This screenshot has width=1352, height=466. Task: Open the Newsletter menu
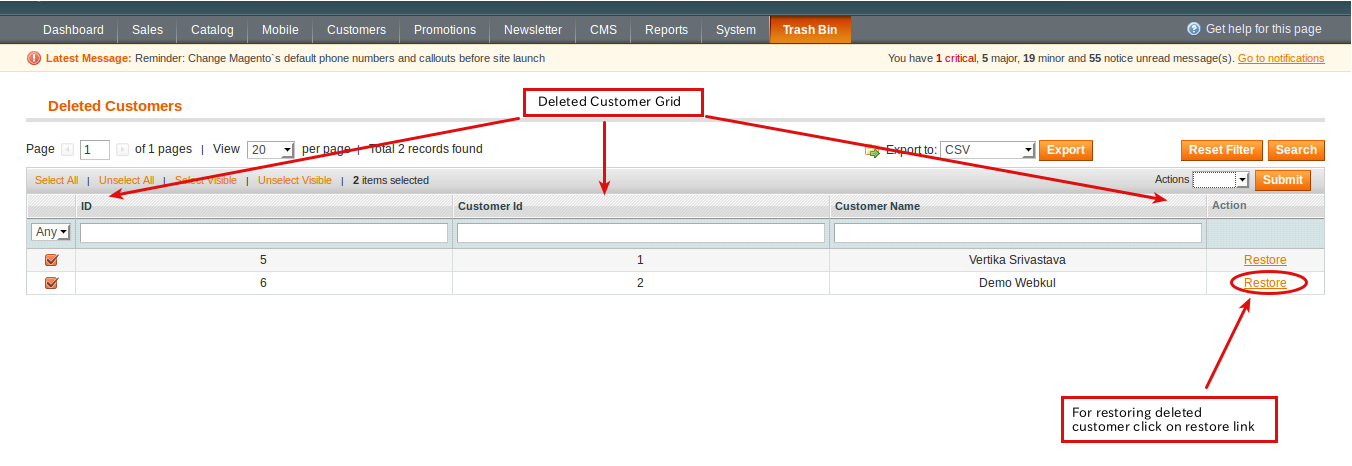533,30
